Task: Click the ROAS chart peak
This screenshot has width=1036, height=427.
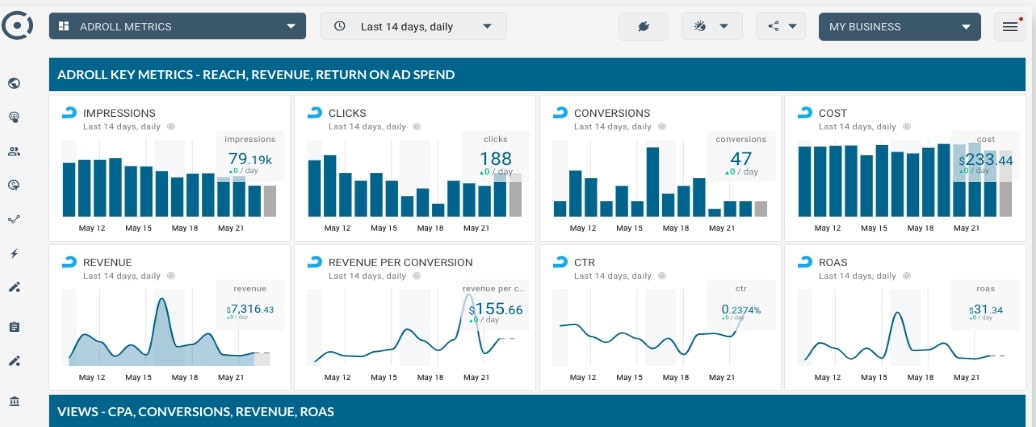Action: pos(897,315)
